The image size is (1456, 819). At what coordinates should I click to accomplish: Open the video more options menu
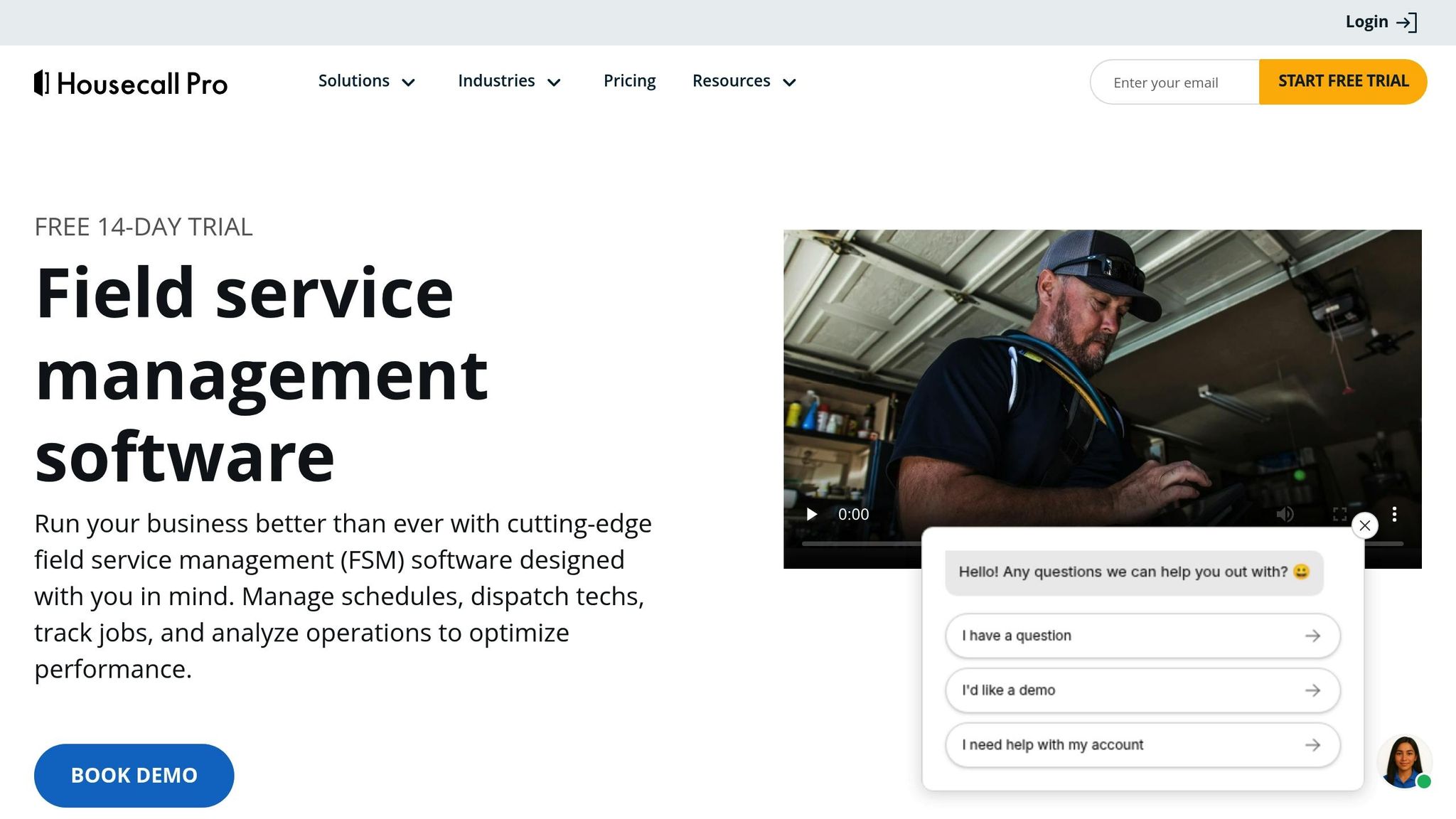1394,514
